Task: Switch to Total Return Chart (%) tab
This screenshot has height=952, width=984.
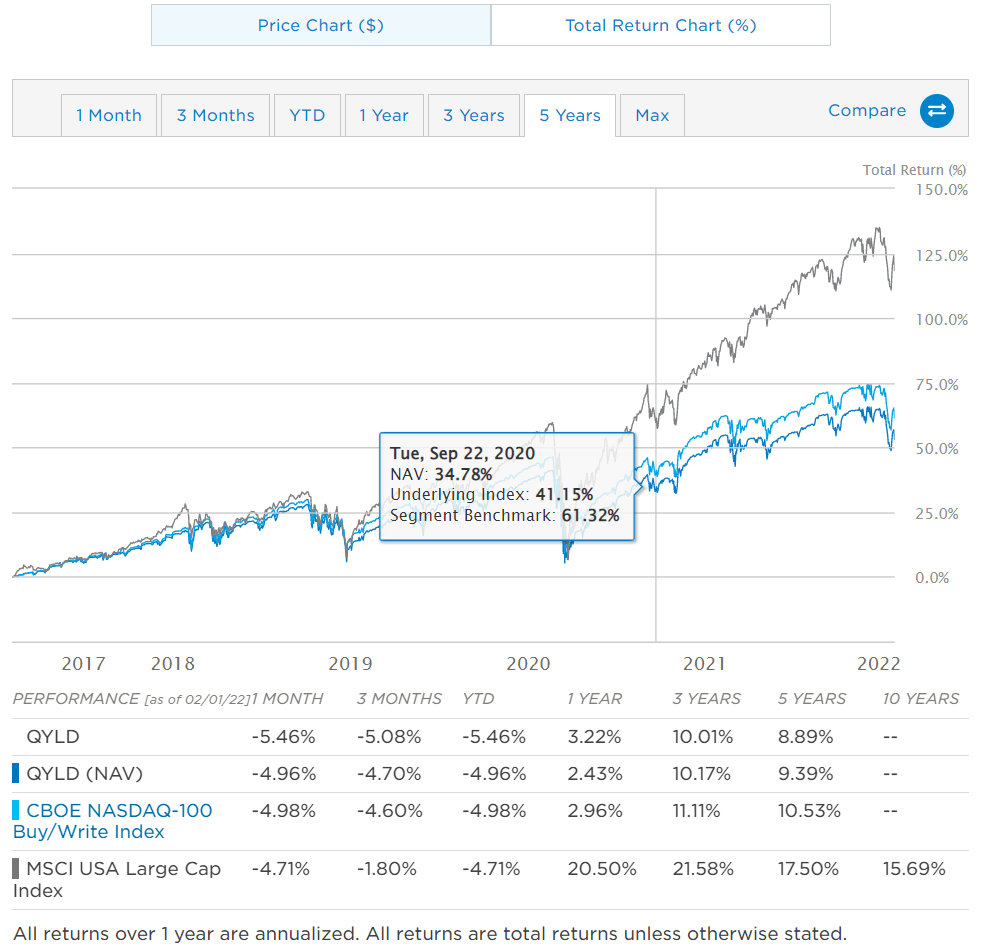Action: [660, 25]
